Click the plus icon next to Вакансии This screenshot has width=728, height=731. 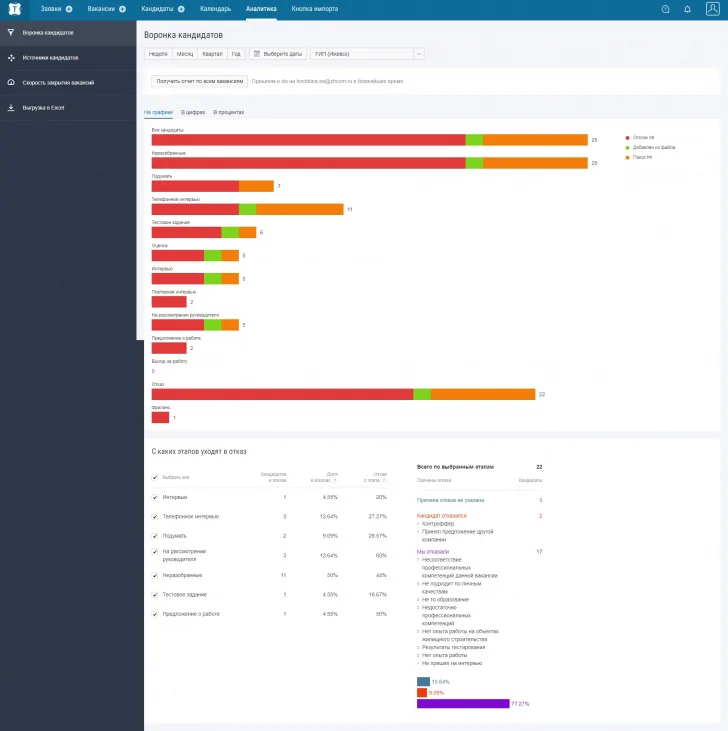point(122,9)
